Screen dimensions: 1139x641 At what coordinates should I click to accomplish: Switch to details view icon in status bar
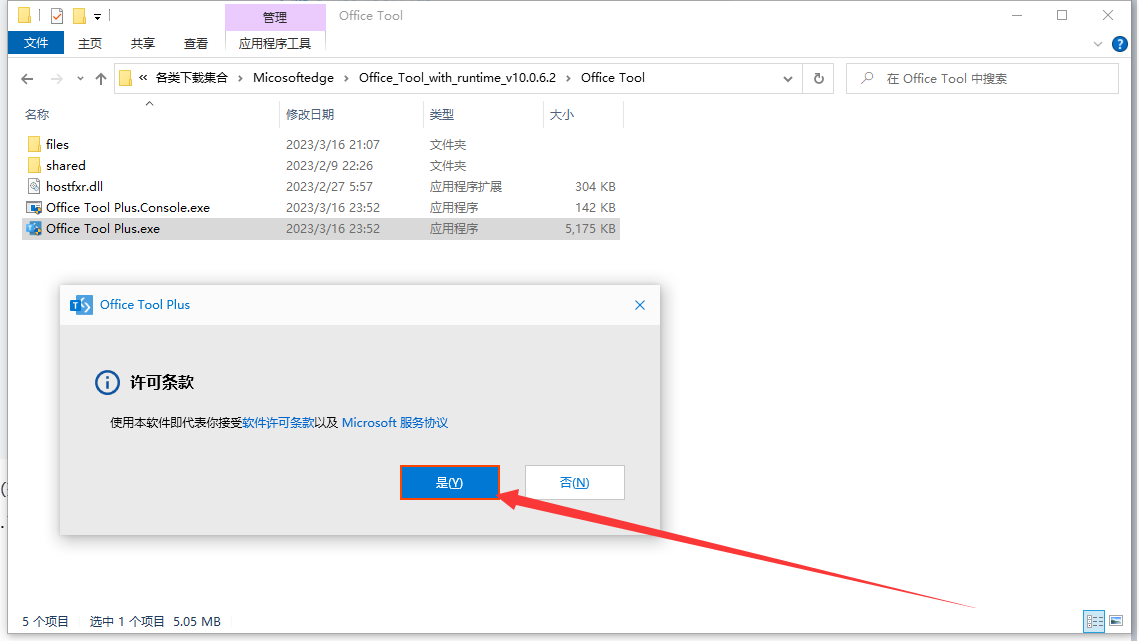point(1094,621)
